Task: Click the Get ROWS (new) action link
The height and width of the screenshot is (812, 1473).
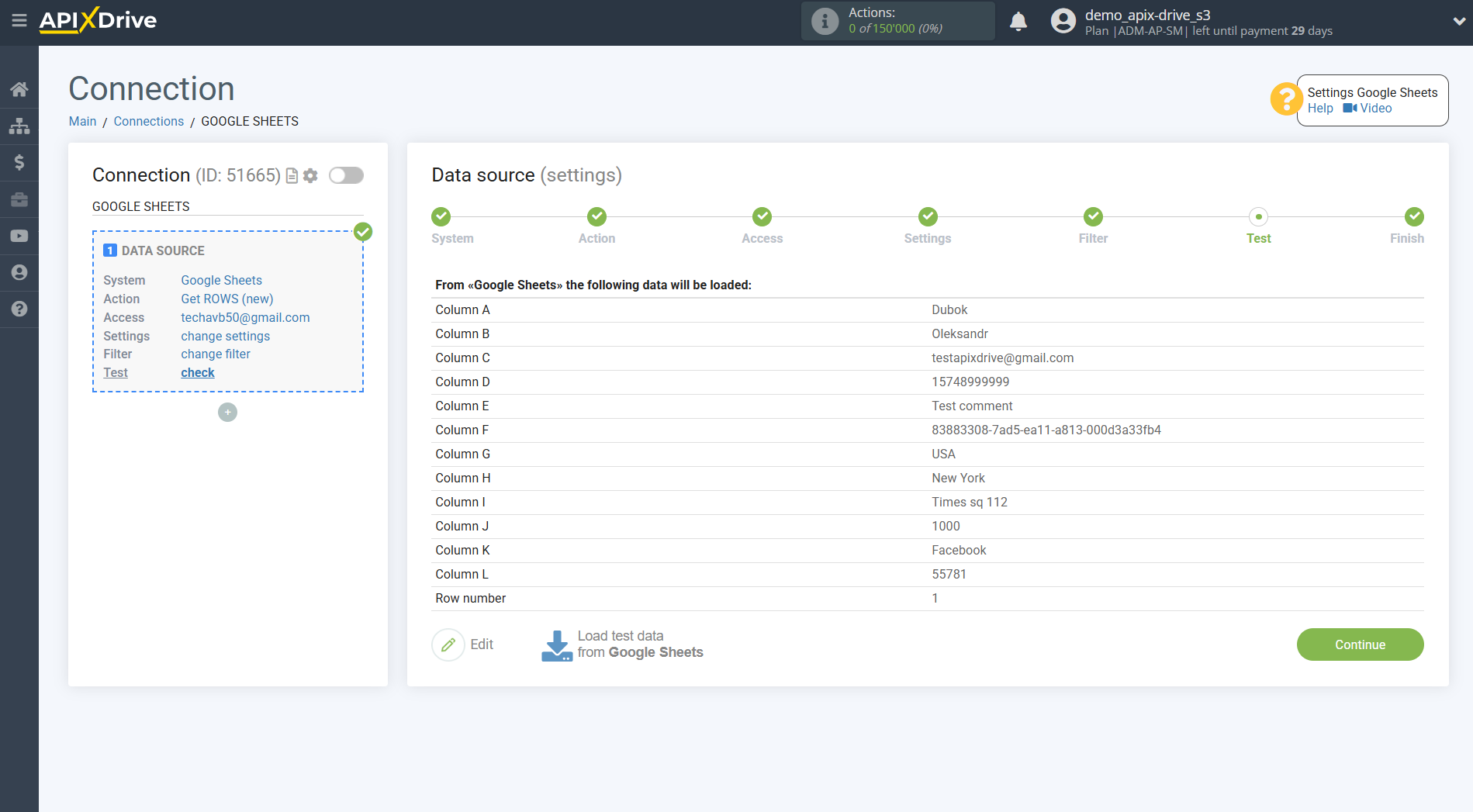Action: 227,299
